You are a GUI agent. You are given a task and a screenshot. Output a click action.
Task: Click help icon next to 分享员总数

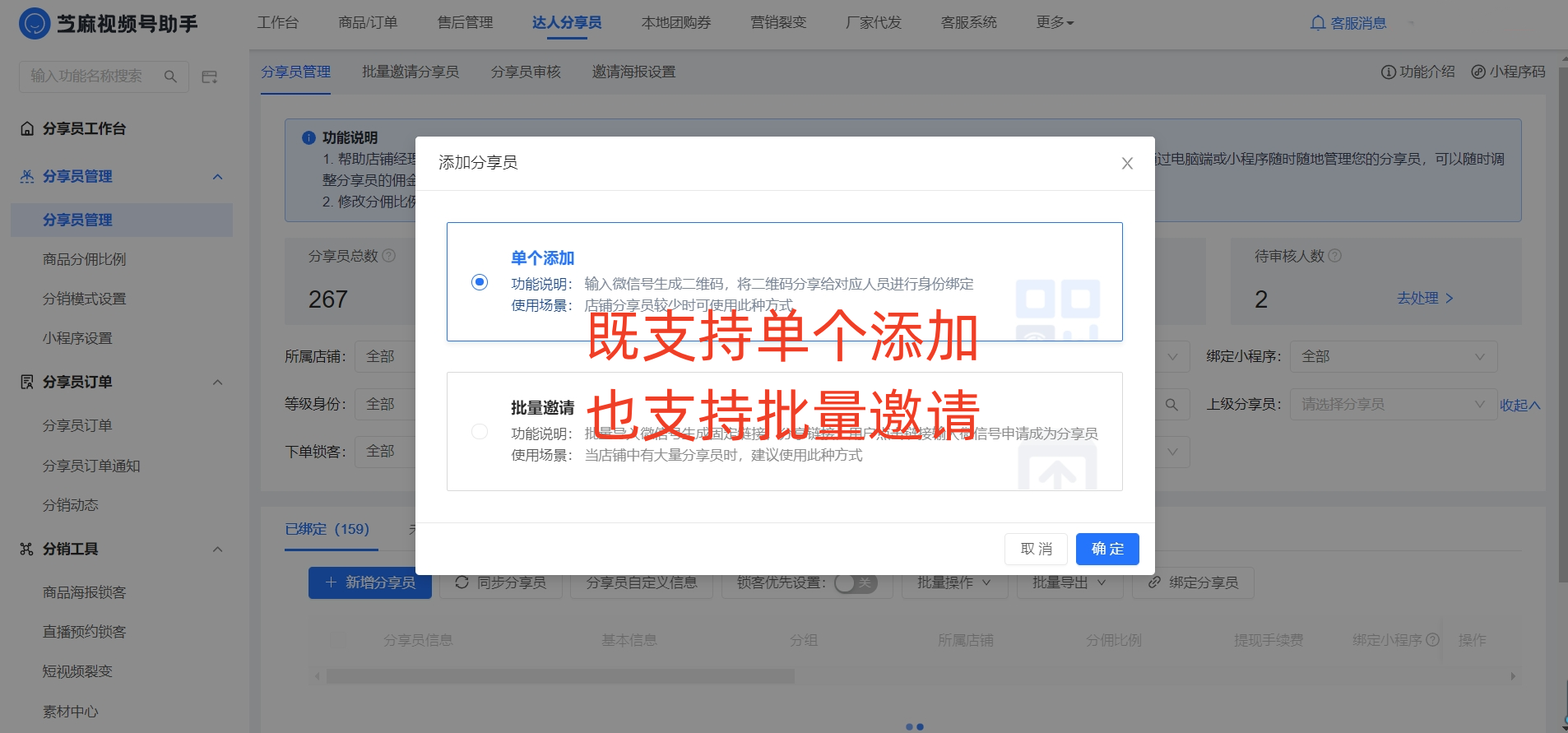[389, 256]
